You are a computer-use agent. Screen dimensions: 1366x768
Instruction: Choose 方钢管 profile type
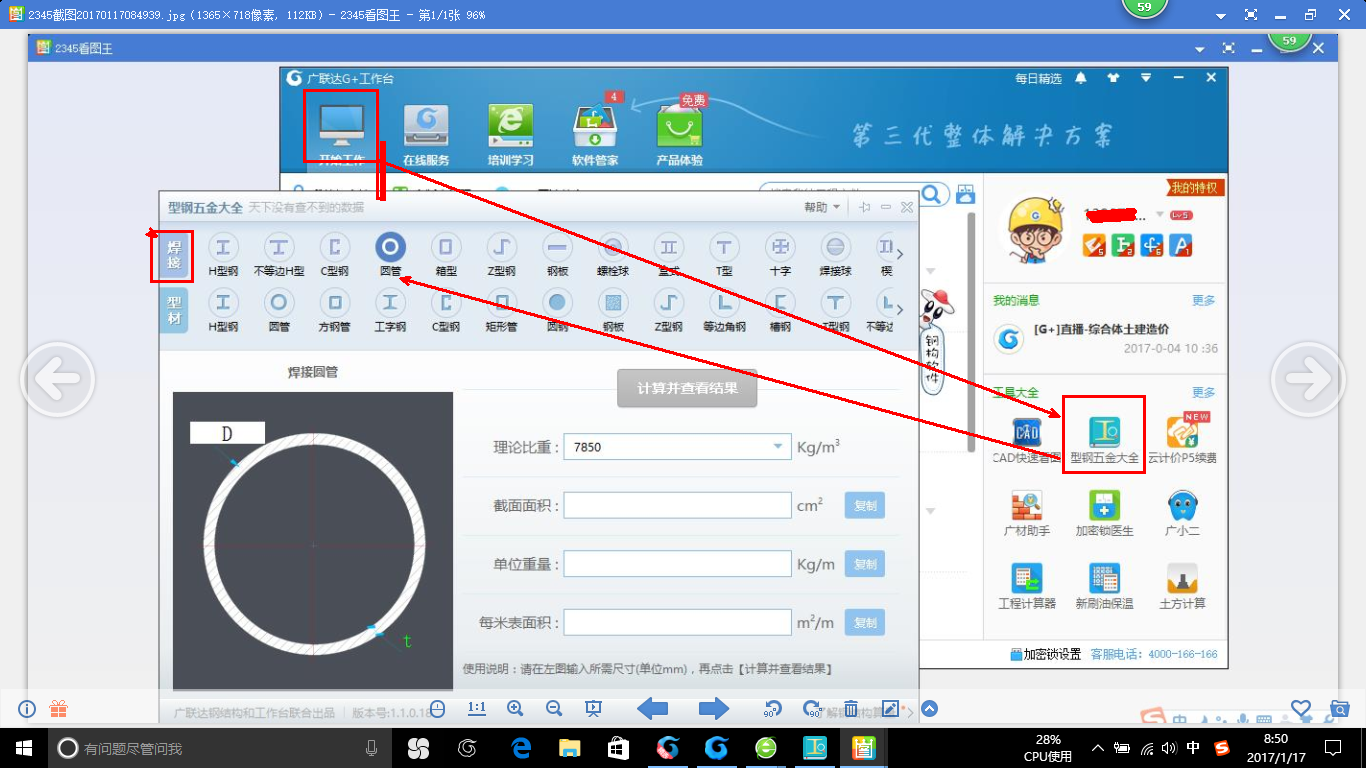(x=334, y=311)
